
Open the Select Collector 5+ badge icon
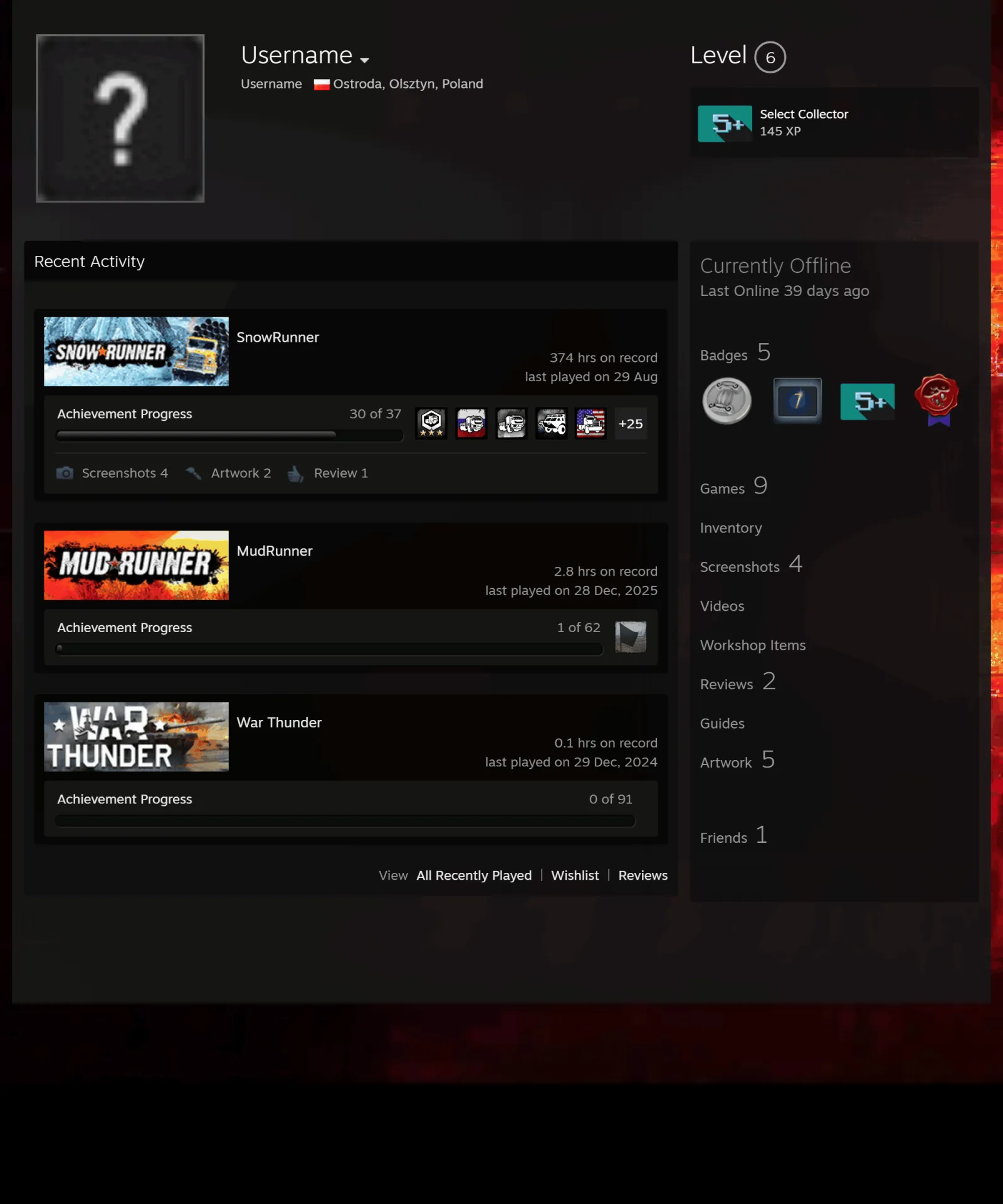pos(725,124)
